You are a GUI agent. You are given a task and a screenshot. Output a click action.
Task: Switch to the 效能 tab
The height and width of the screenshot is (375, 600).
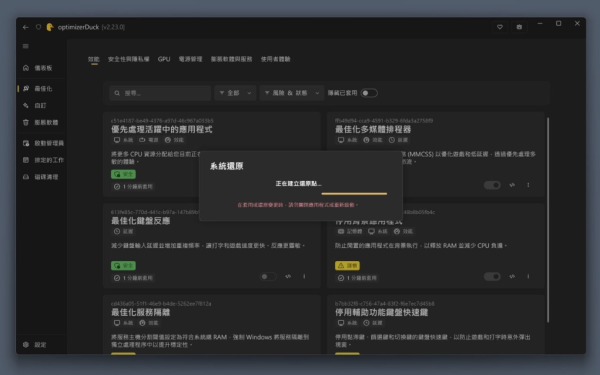pos(93,59)
